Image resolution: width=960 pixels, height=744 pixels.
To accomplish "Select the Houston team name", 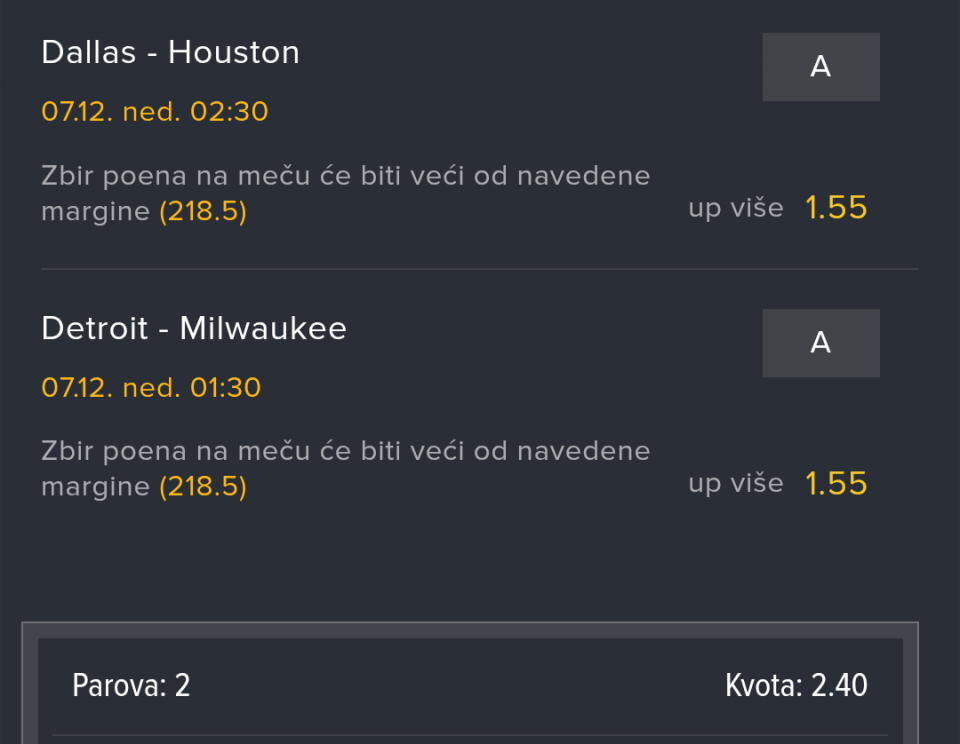I will [x=234, y=52].
